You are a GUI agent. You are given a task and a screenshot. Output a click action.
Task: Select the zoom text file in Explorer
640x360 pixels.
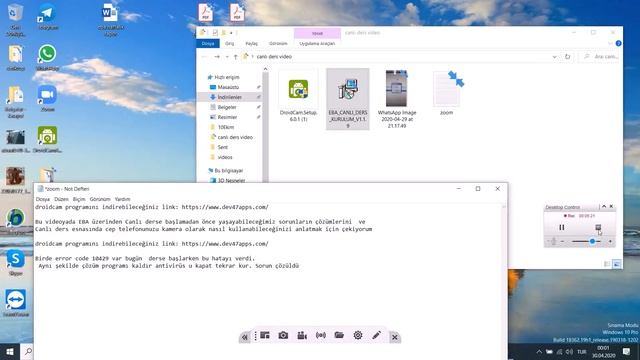447,93
